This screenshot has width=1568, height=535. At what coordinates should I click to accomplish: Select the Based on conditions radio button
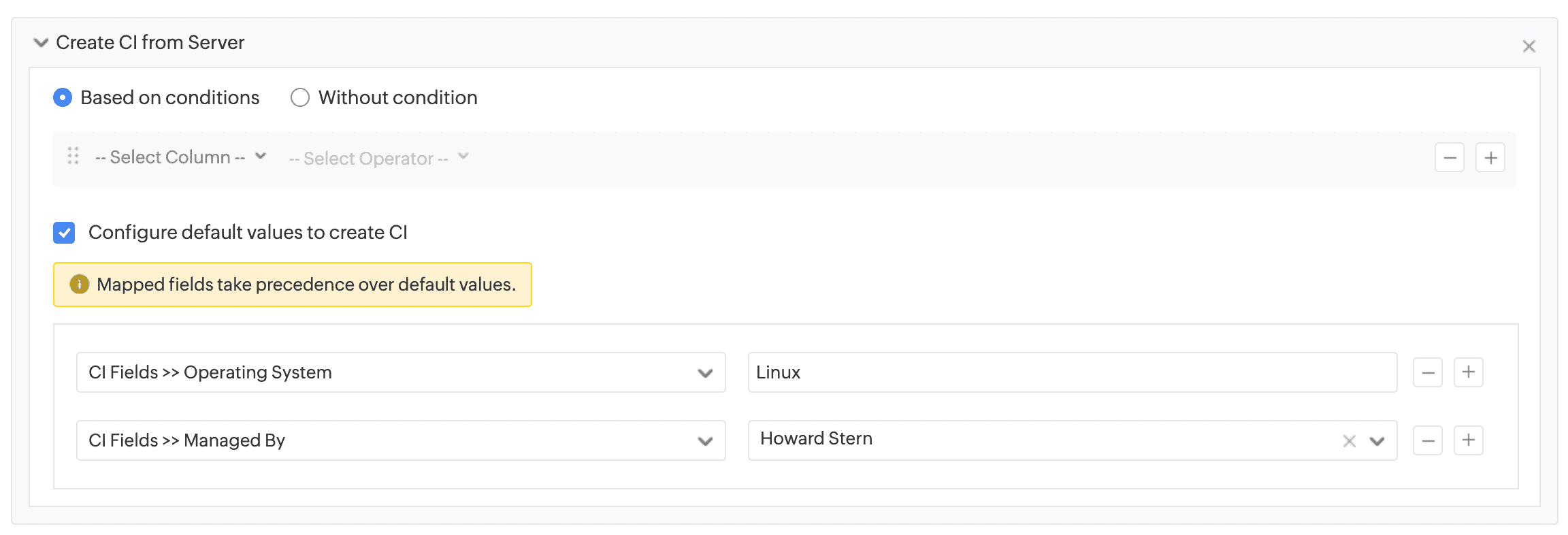(63, 98)
